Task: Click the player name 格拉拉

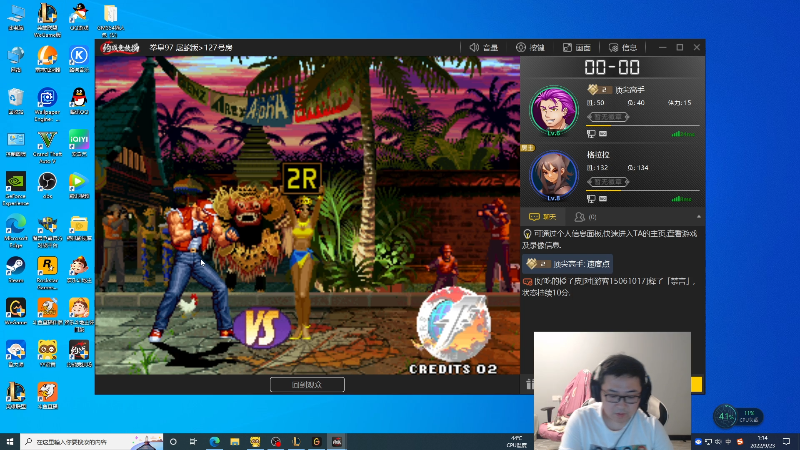Action: (598, 155)
